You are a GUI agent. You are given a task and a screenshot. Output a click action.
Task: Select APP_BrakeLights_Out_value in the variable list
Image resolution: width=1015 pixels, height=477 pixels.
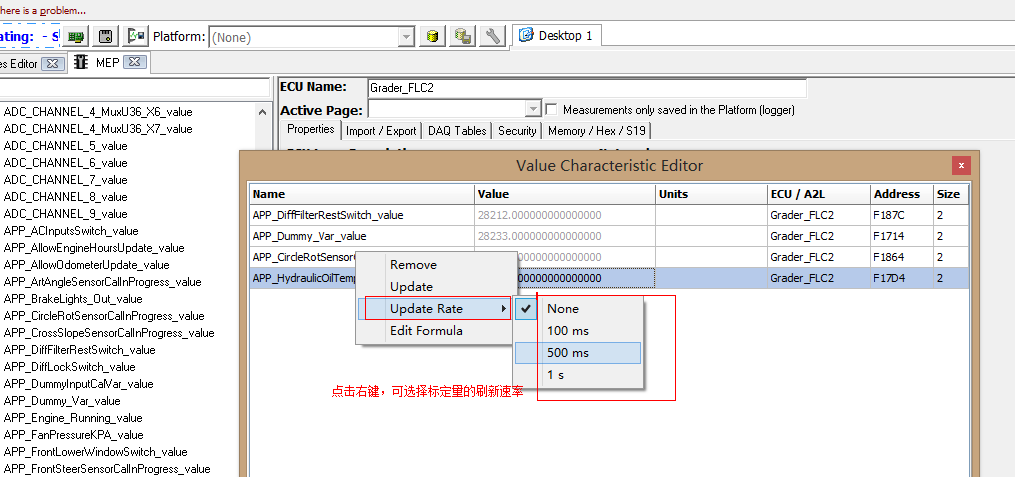pyautogui.click(x=73, y=298)
